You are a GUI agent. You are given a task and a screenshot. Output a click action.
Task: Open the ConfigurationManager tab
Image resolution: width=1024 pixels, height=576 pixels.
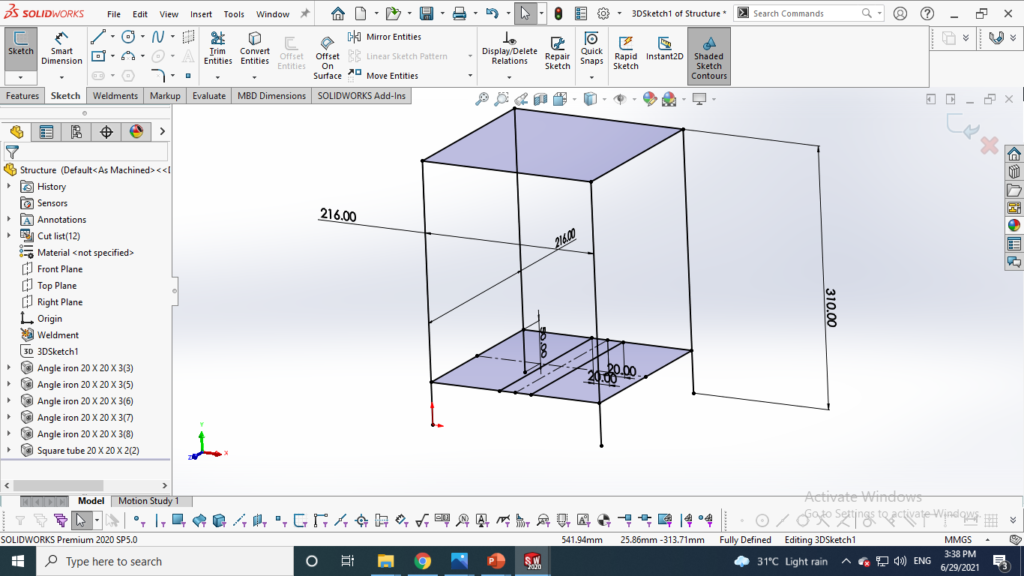[76, 132]
